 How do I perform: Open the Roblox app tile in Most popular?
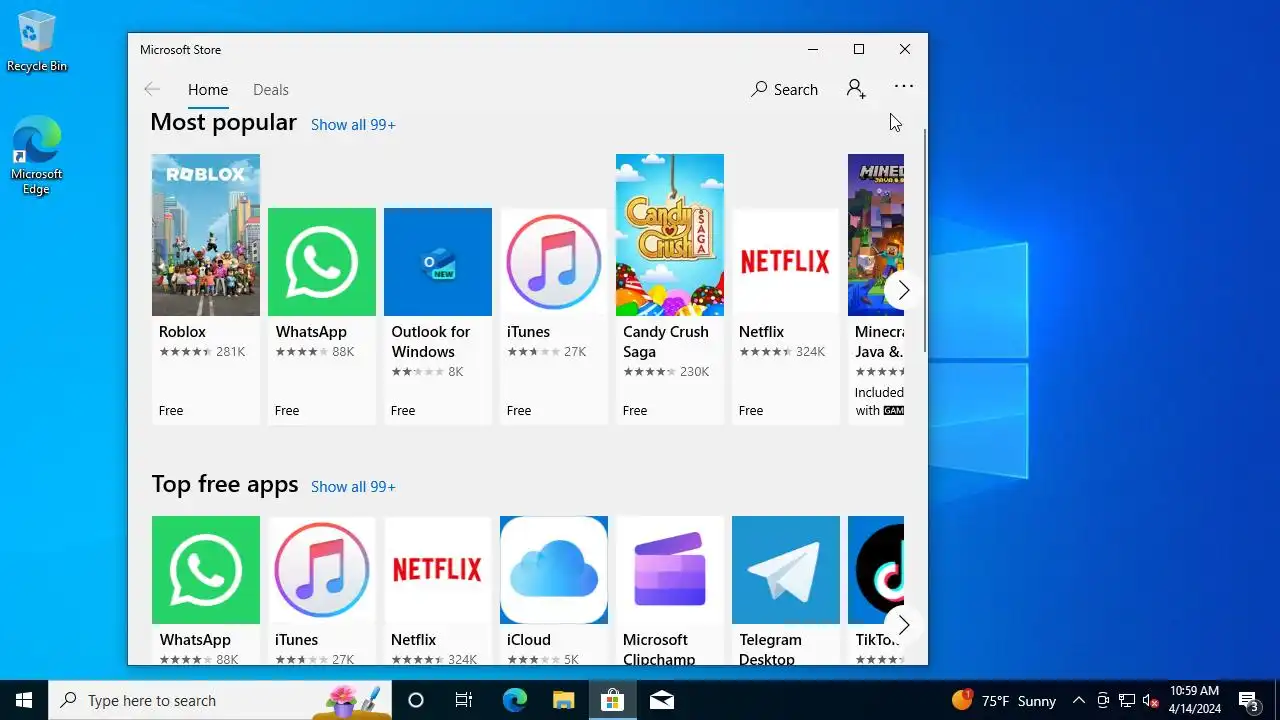[206, 289]
